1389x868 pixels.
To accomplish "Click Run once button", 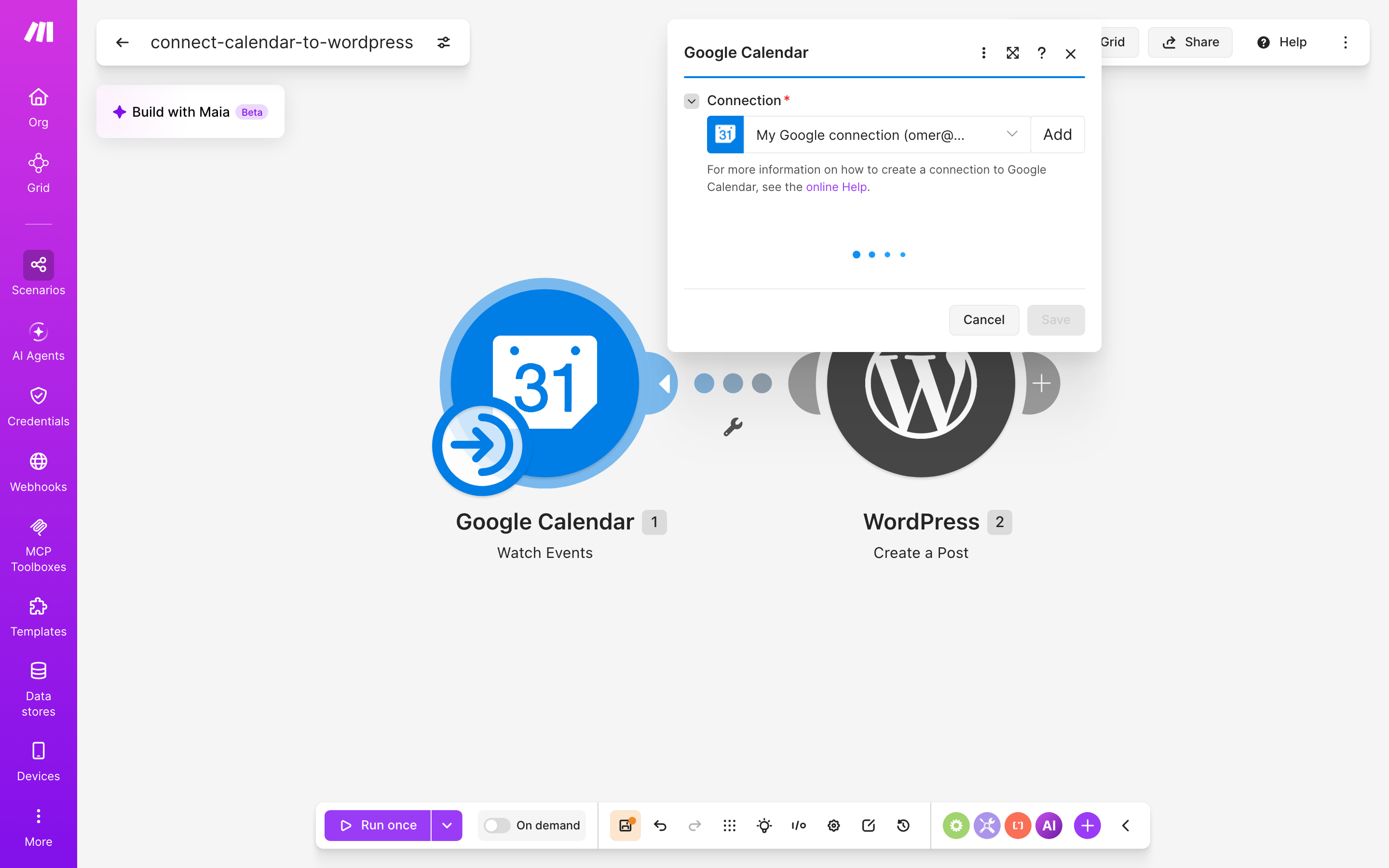I will pos(378,826).
